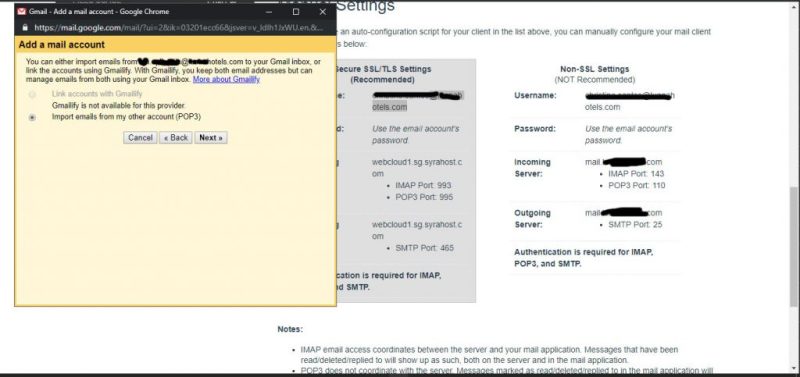Minimize the Gmail popup window
This screenshot has width=800, height=377.
tap(269, 11)
